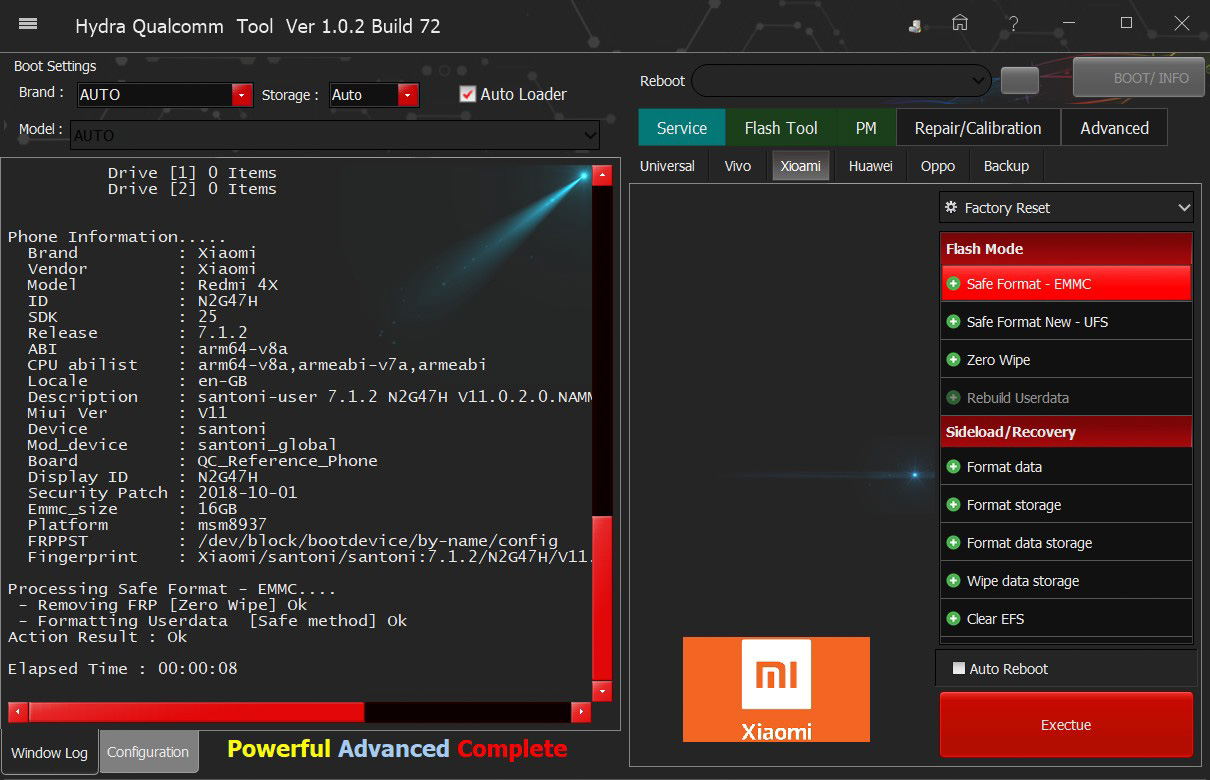Click the 'Phone Information.....' log line

(117, 237)
